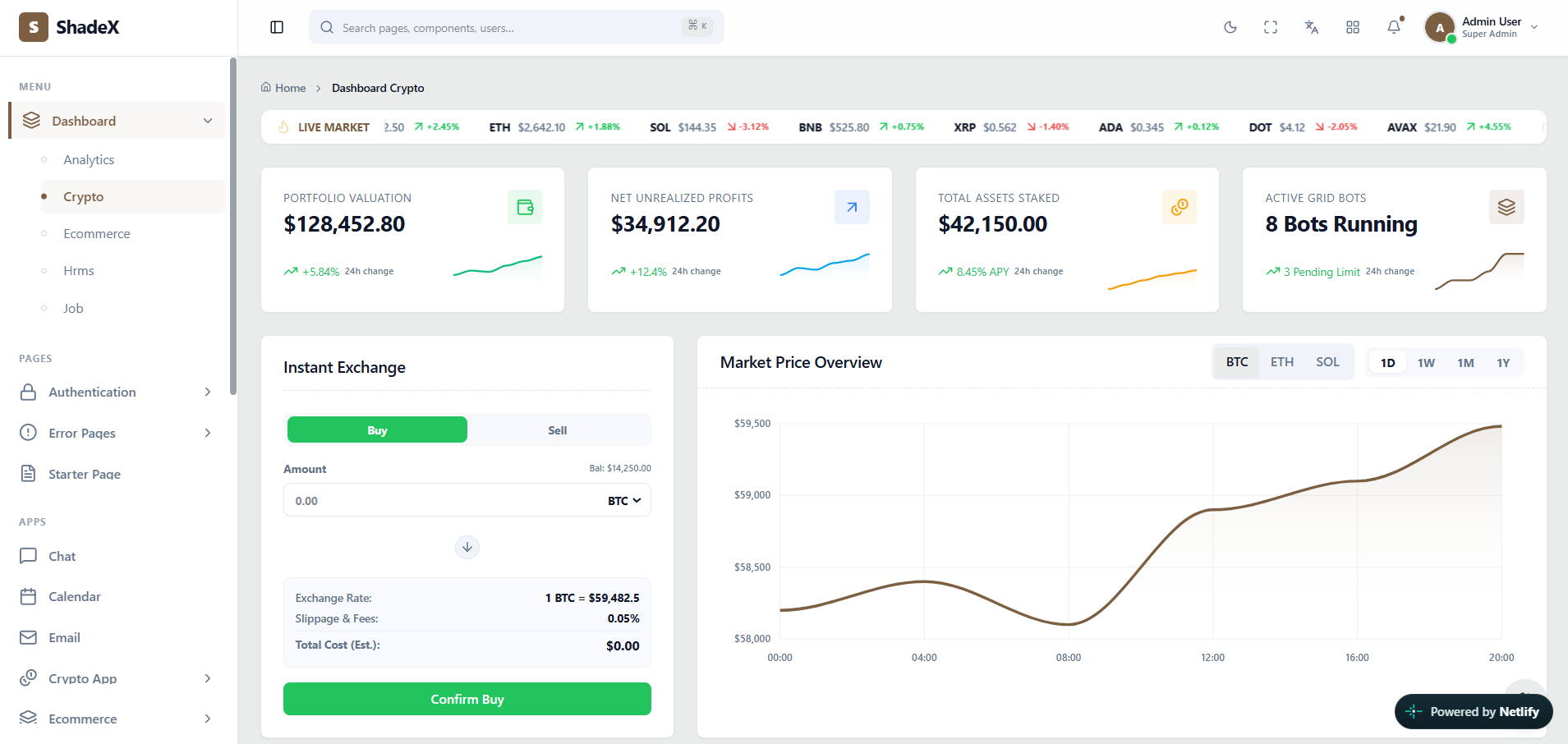The height and width of the screenshot is (744, 1568).
Task: Click the Active Grid Bots layers icon
Action: (x=1506, y=207)
